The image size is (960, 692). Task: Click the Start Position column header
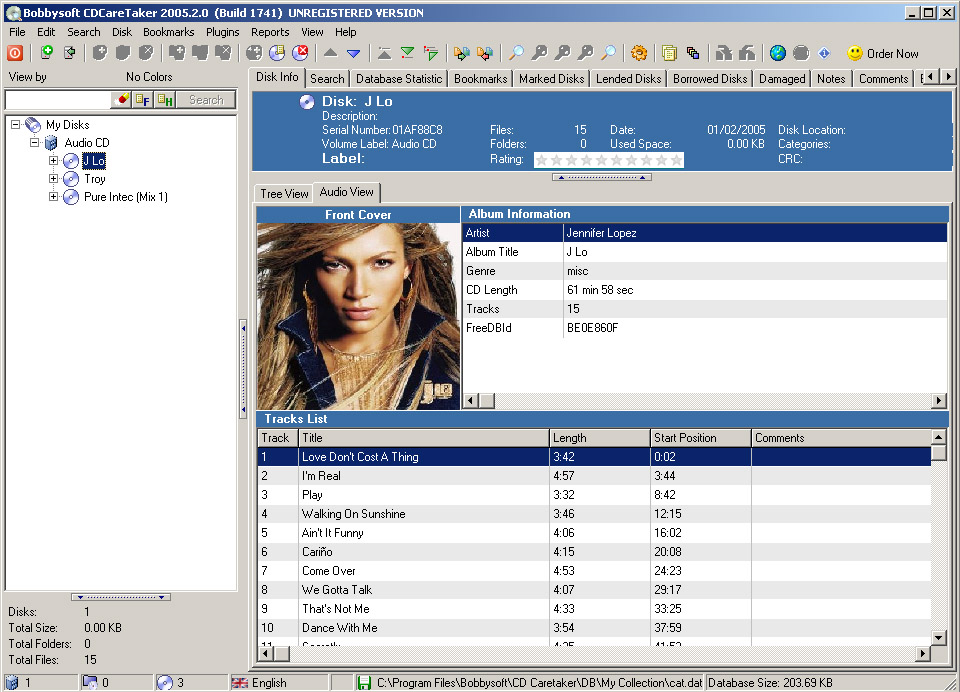pyautogui.click(x=700, y=438)
